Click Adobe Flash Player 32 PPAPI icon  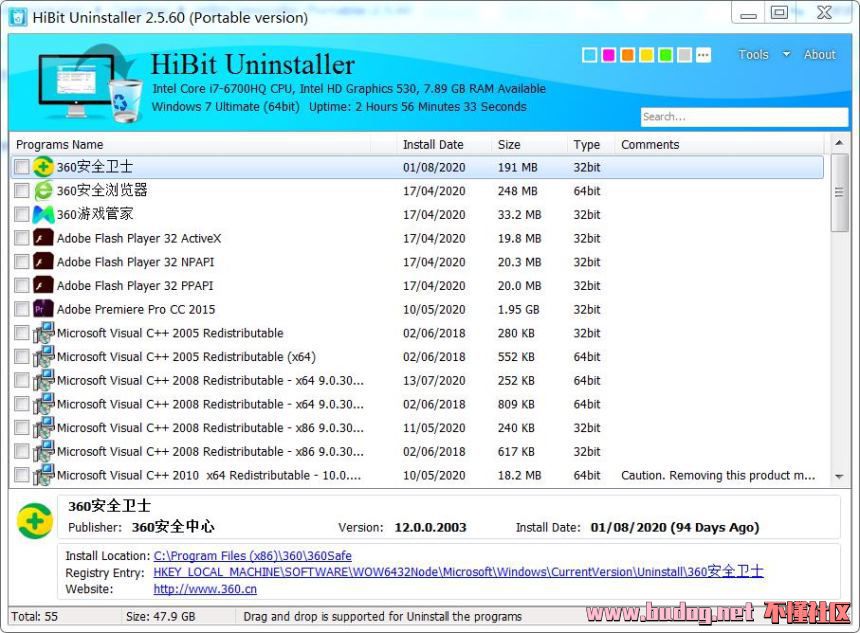[x=43, y=285]
